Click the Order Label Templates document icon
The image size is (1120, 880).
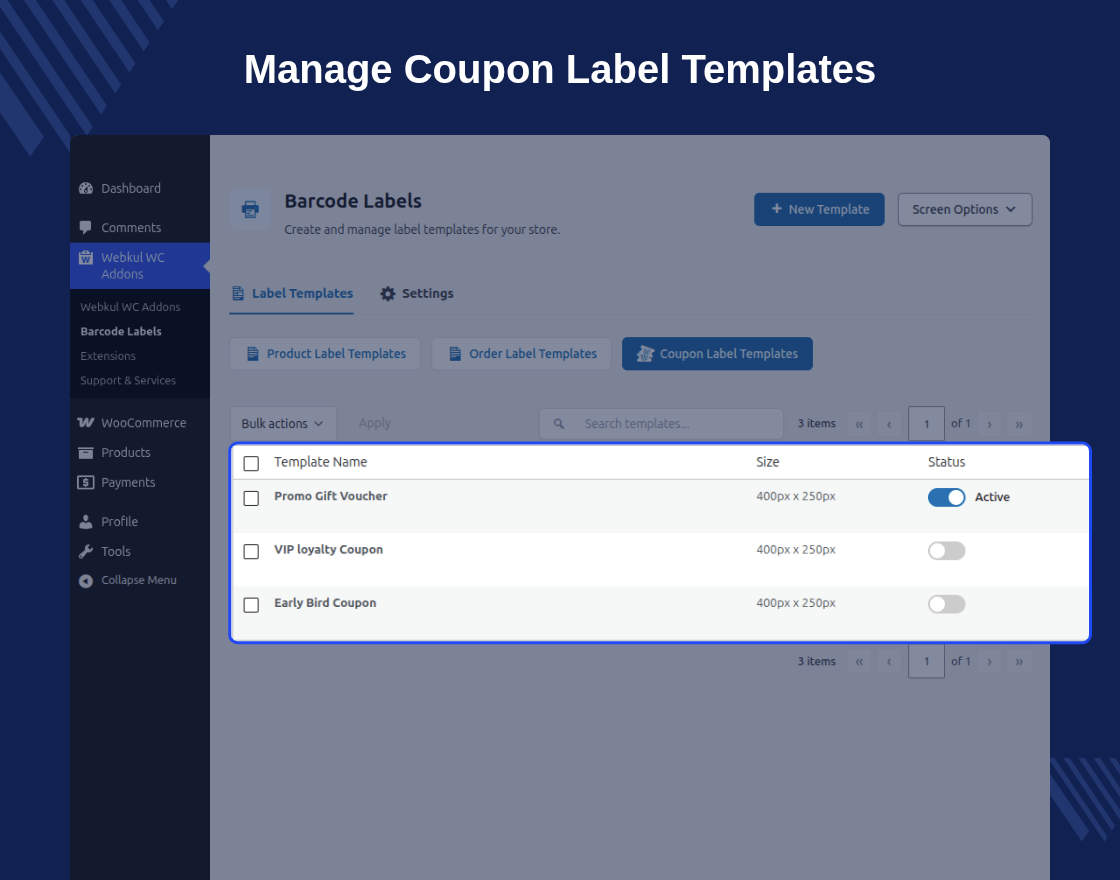tap(455, 354)
